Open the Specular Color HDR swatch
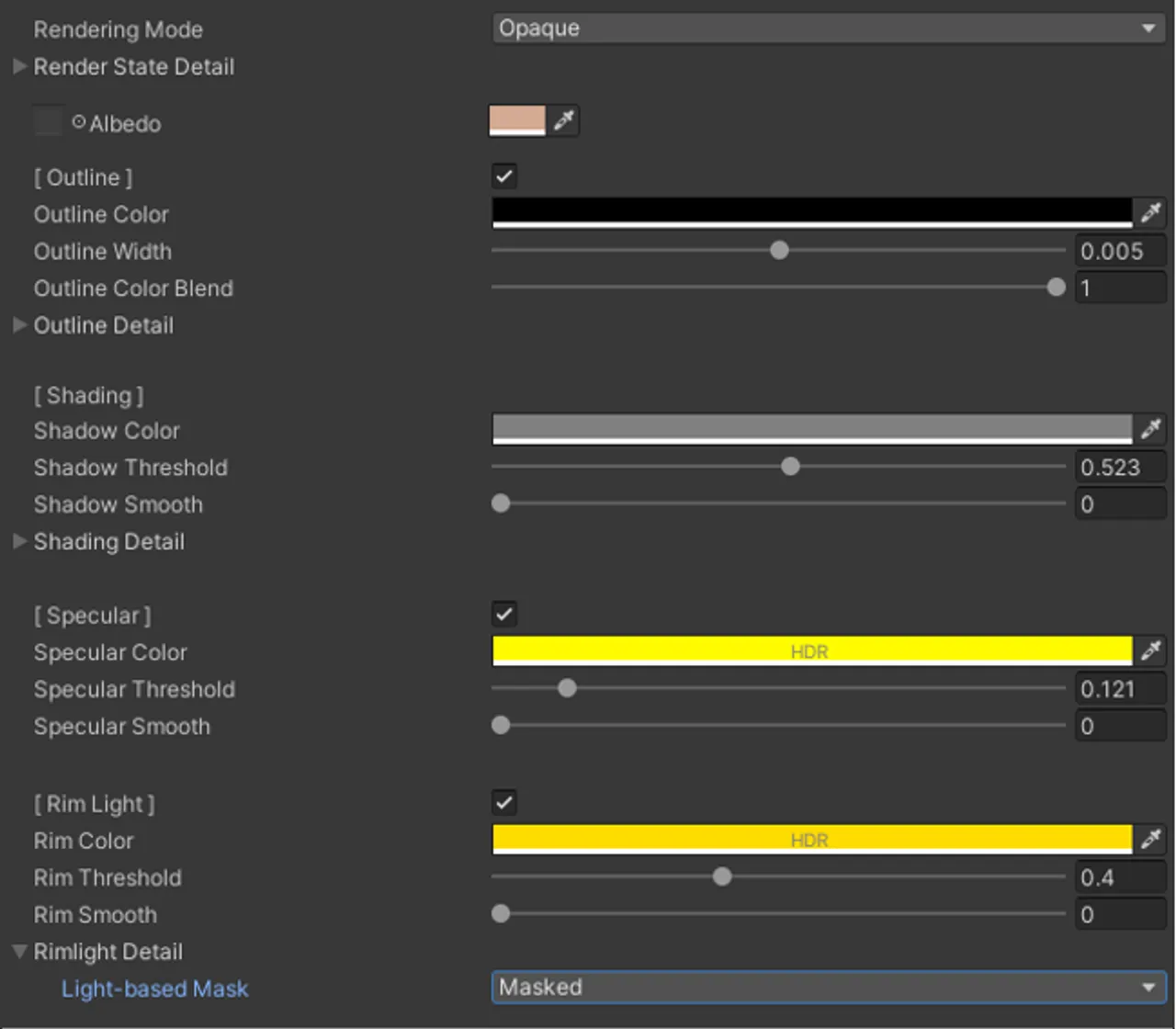The width and height of the screenshot is (1176, 1029). pyautogui.click(x=813, y=650)
